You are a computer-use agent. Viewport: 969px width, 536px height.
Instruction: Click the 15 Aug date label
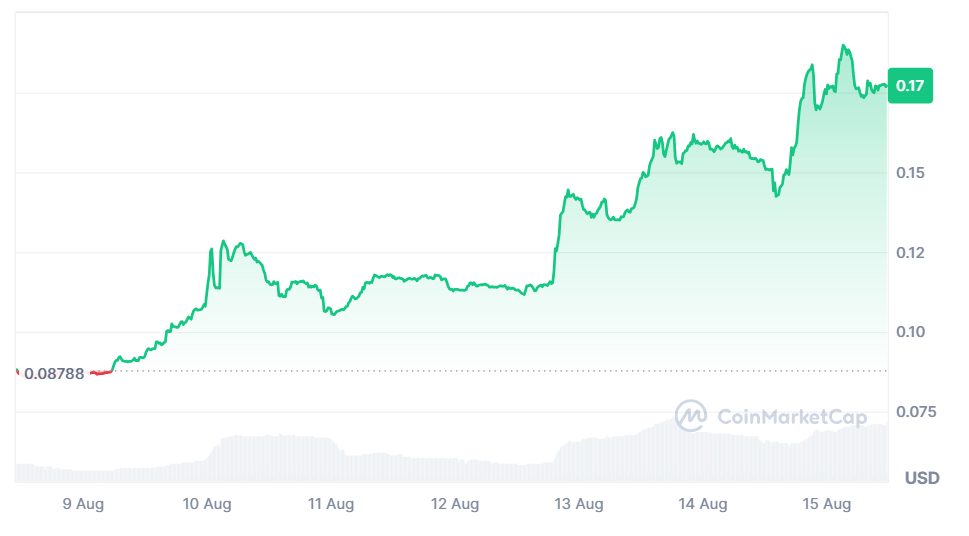827,504
